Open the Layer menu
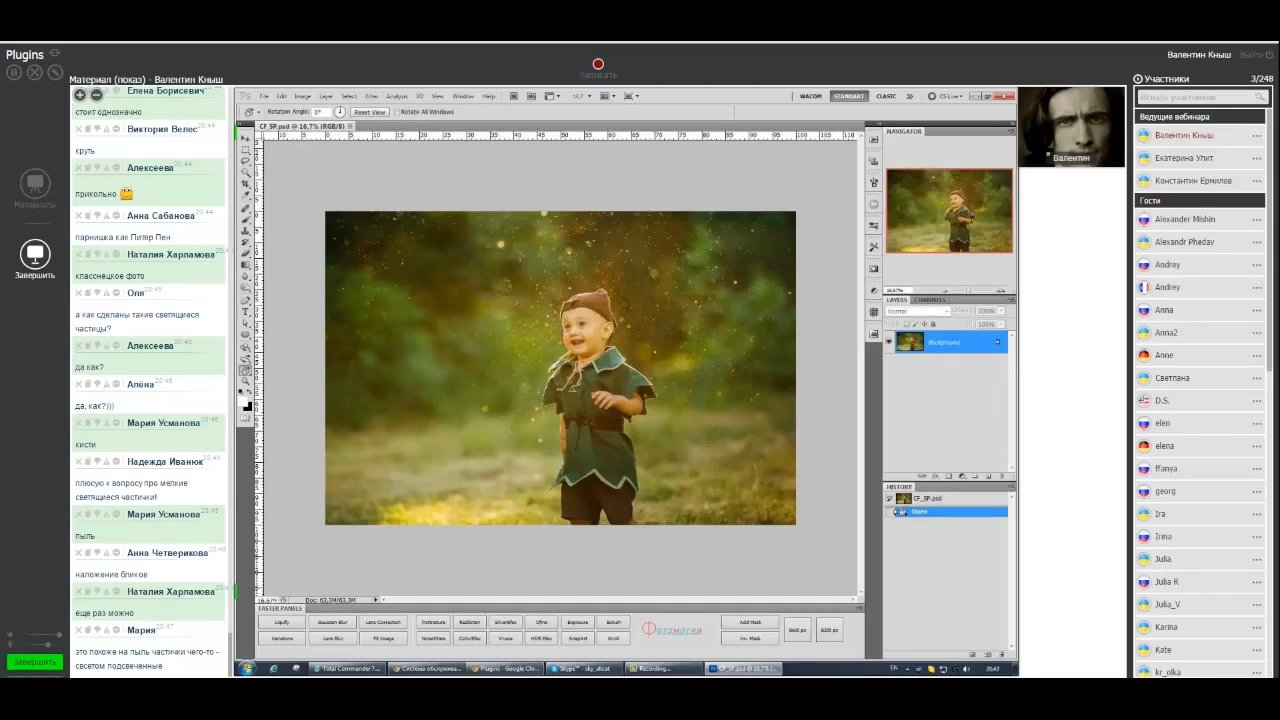Screen dimensions: 1280x720 click(x=326, y=96)
